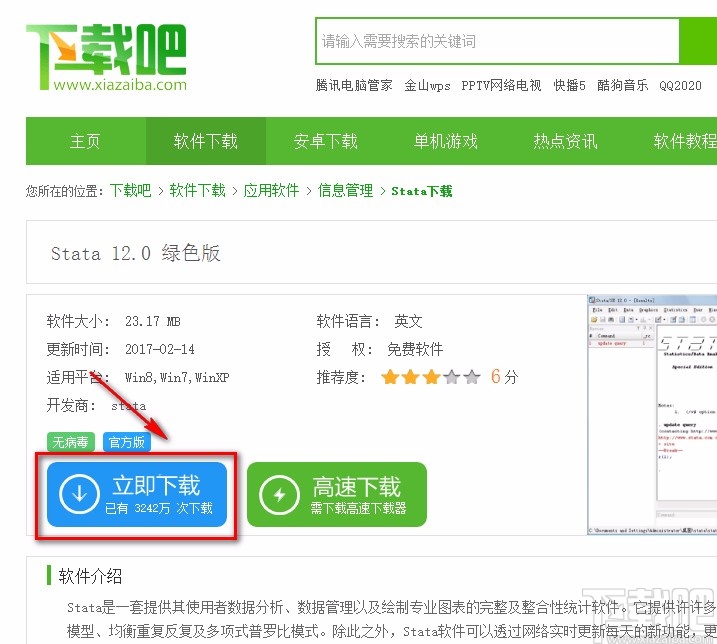717x644 pixels.
Task: Click the 23.17 MB file size value
Action: click(153, 322)
